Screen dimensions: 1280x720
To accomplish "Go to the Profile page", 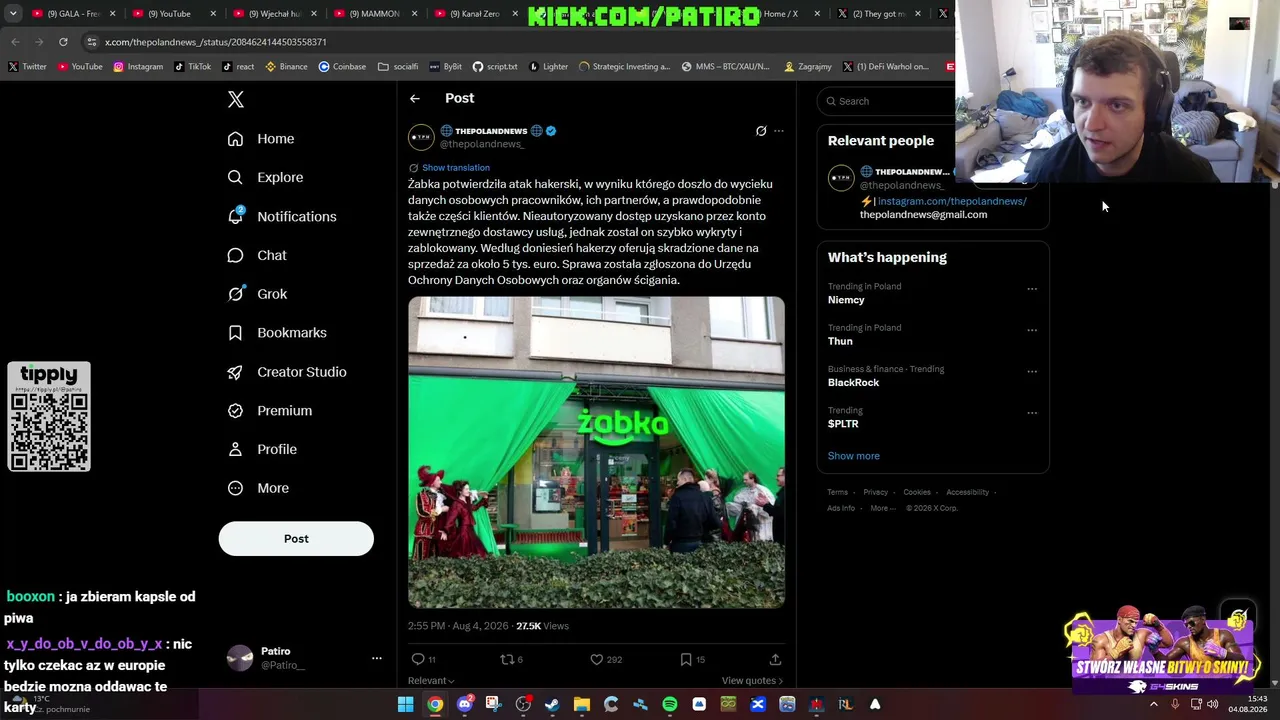I will (x=262, y=449).
